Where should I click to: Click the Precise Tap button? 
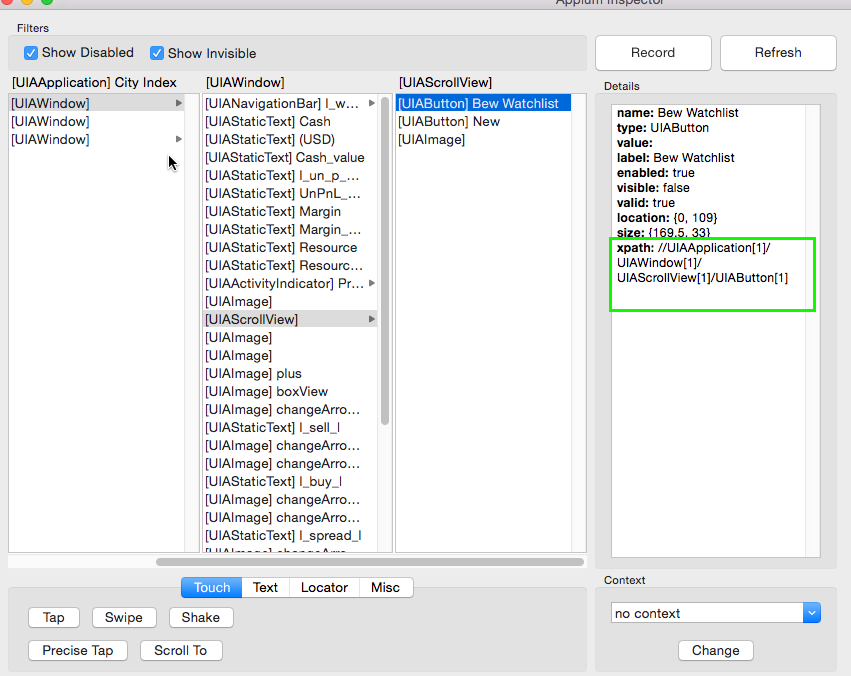pyautogui.click(x=78, y=650)
